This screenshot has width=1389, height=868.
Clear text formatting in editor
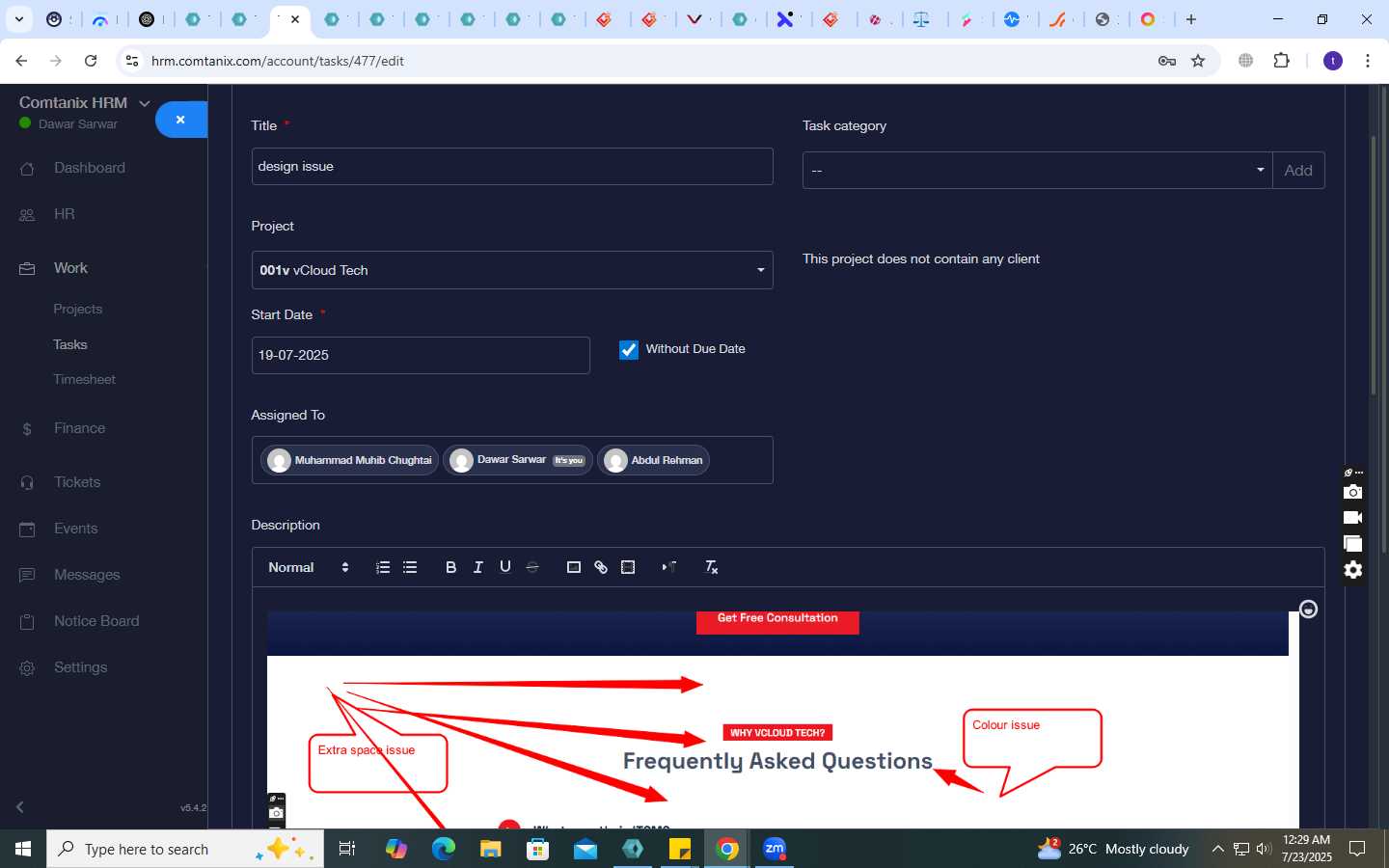pyautogui.click(x=711, y=567)
